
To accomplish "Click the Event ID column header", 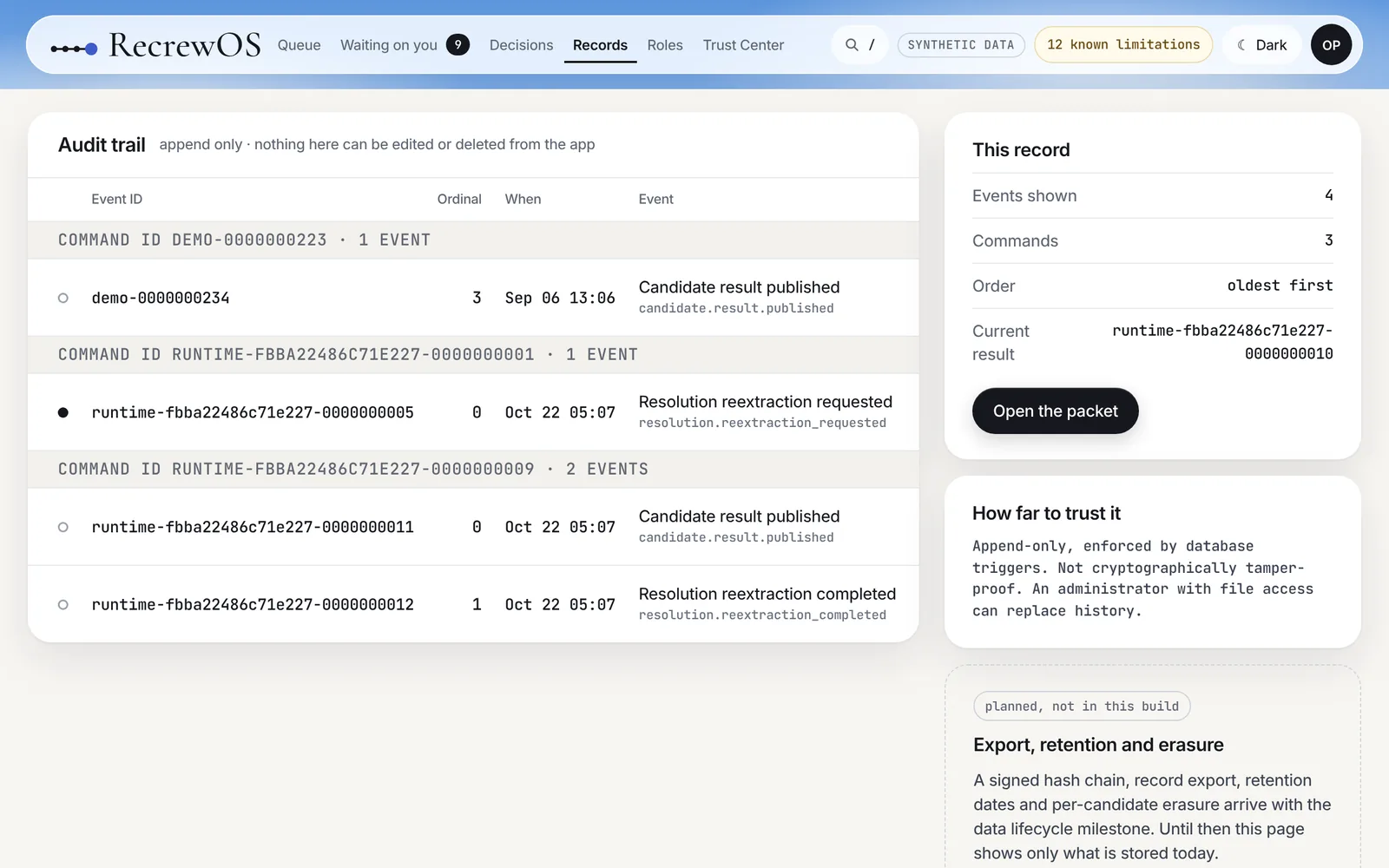I will click(x=116, y=199).
